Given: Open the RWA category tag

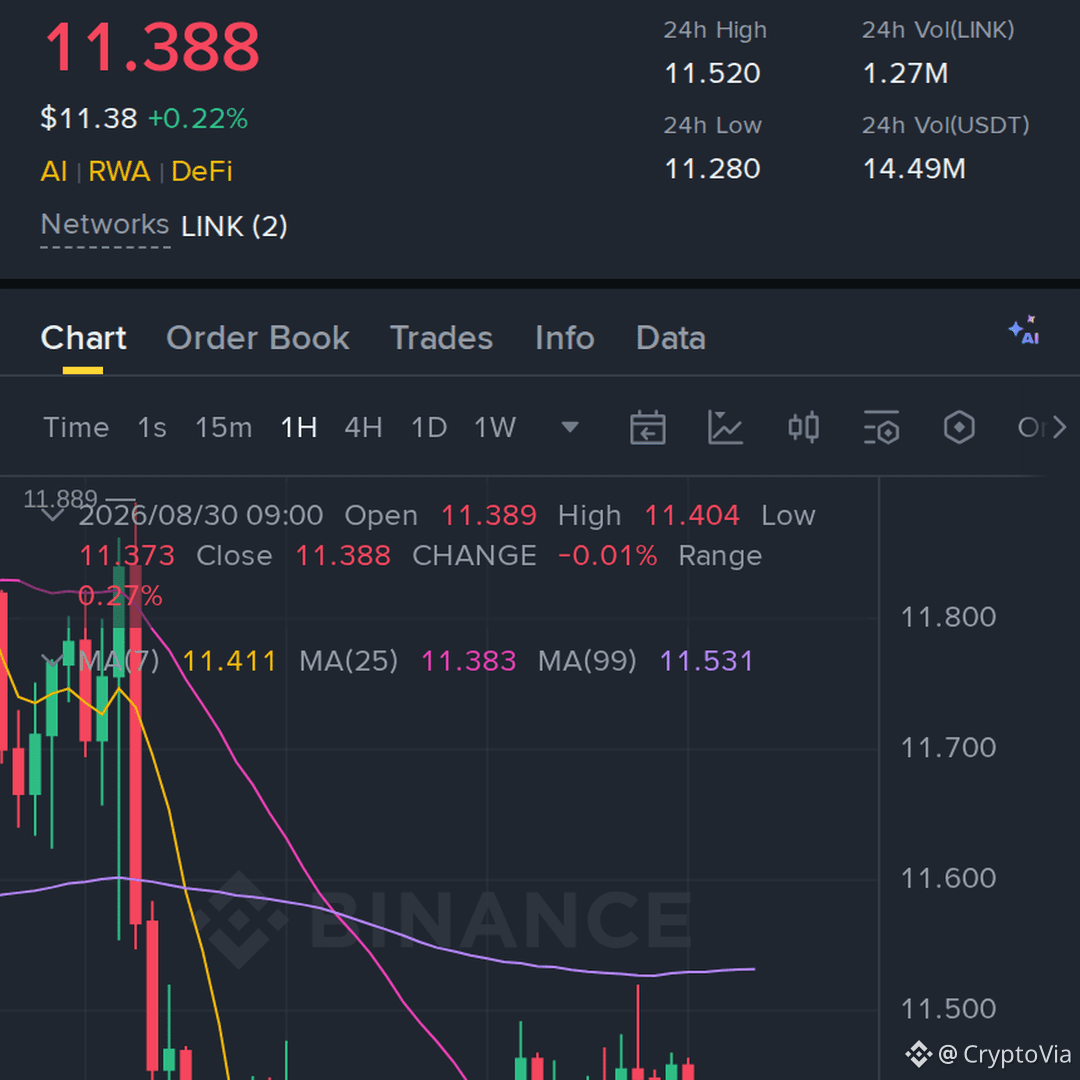Looking at the screenshot, I should point(119,172).
